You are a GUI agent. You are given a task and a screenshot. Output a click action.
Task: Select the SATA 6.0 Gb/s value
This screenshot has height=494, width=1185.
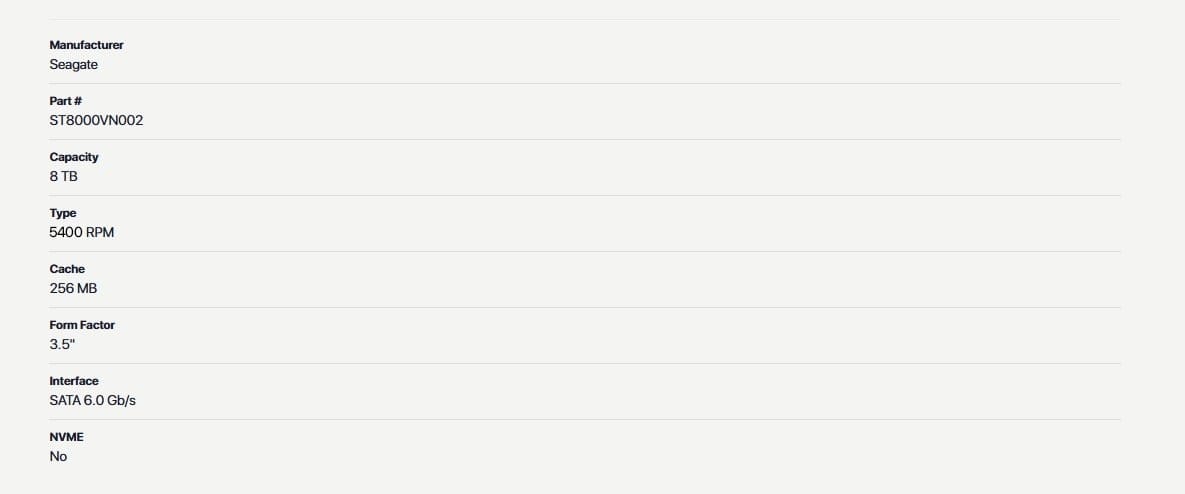93,400
